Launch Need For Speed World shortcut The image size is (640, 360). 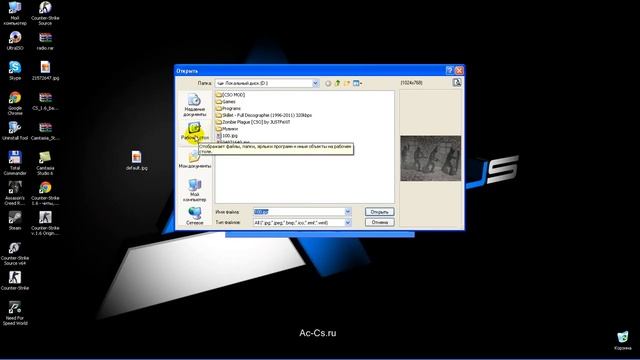tap(15, 313)
